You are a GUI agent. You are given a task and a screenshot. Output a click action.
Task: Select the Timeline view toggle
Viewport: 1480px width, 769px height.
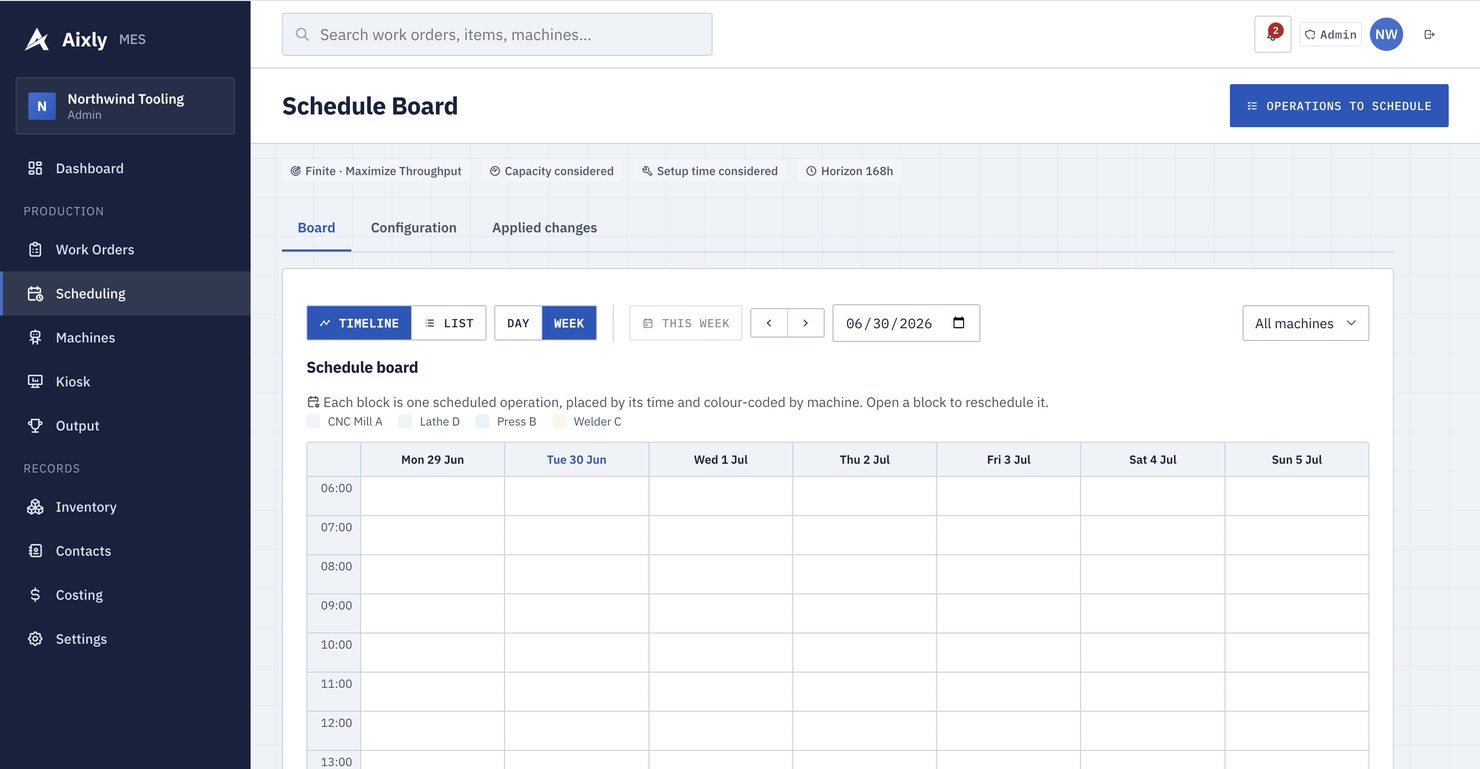tap(359, 323)
